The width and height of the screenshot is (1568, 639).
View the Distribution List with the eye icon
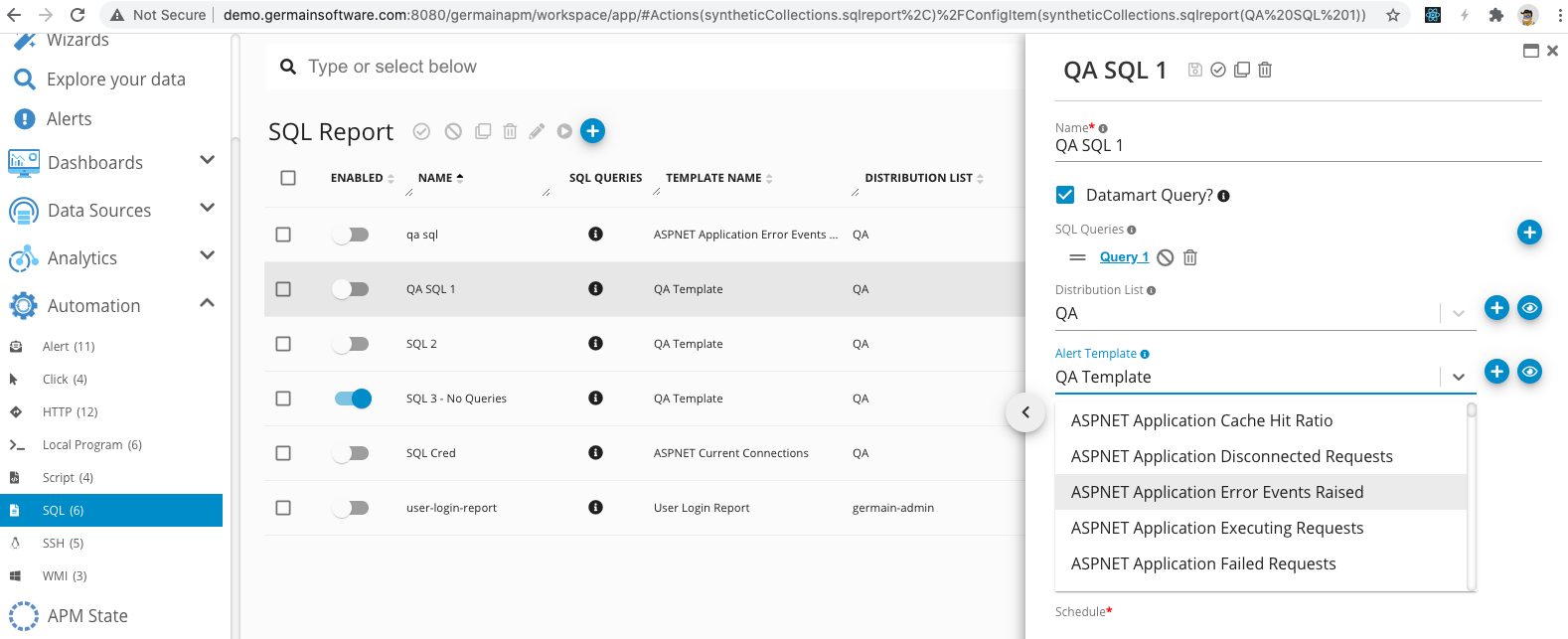1529,308
